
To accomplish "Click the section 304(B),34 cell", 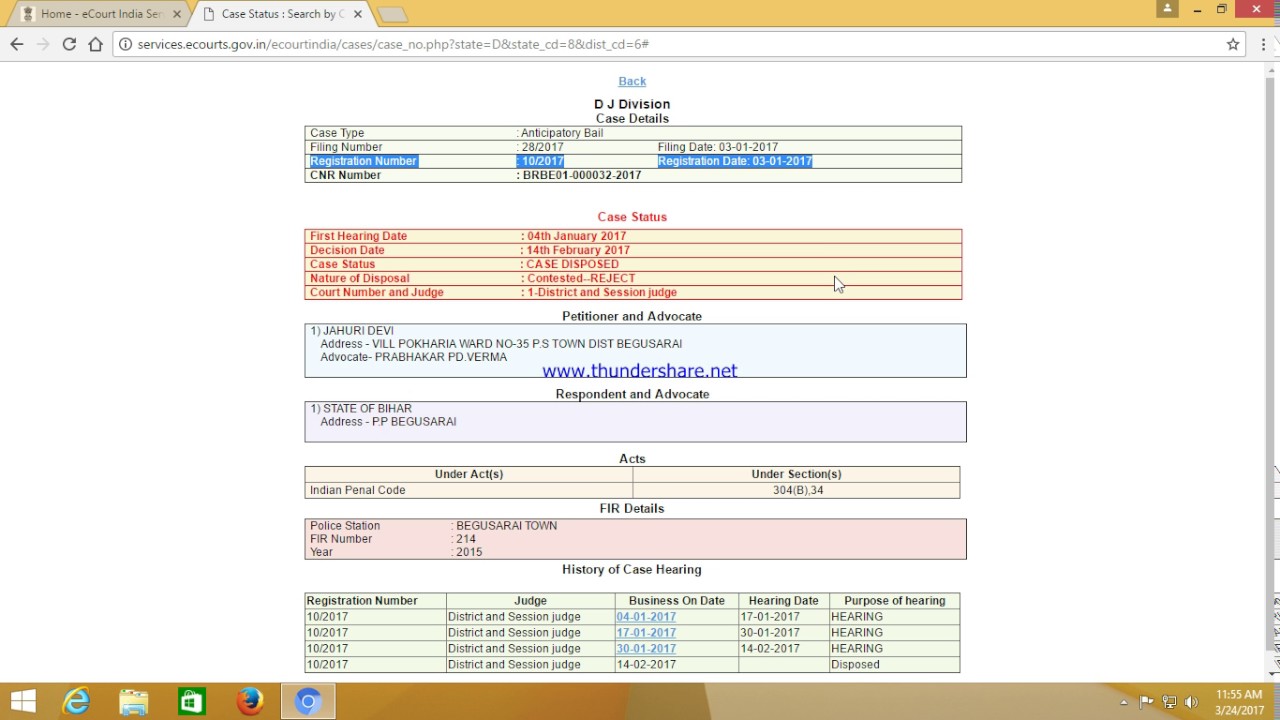I will pyautogui.click(x=798, y=490).
